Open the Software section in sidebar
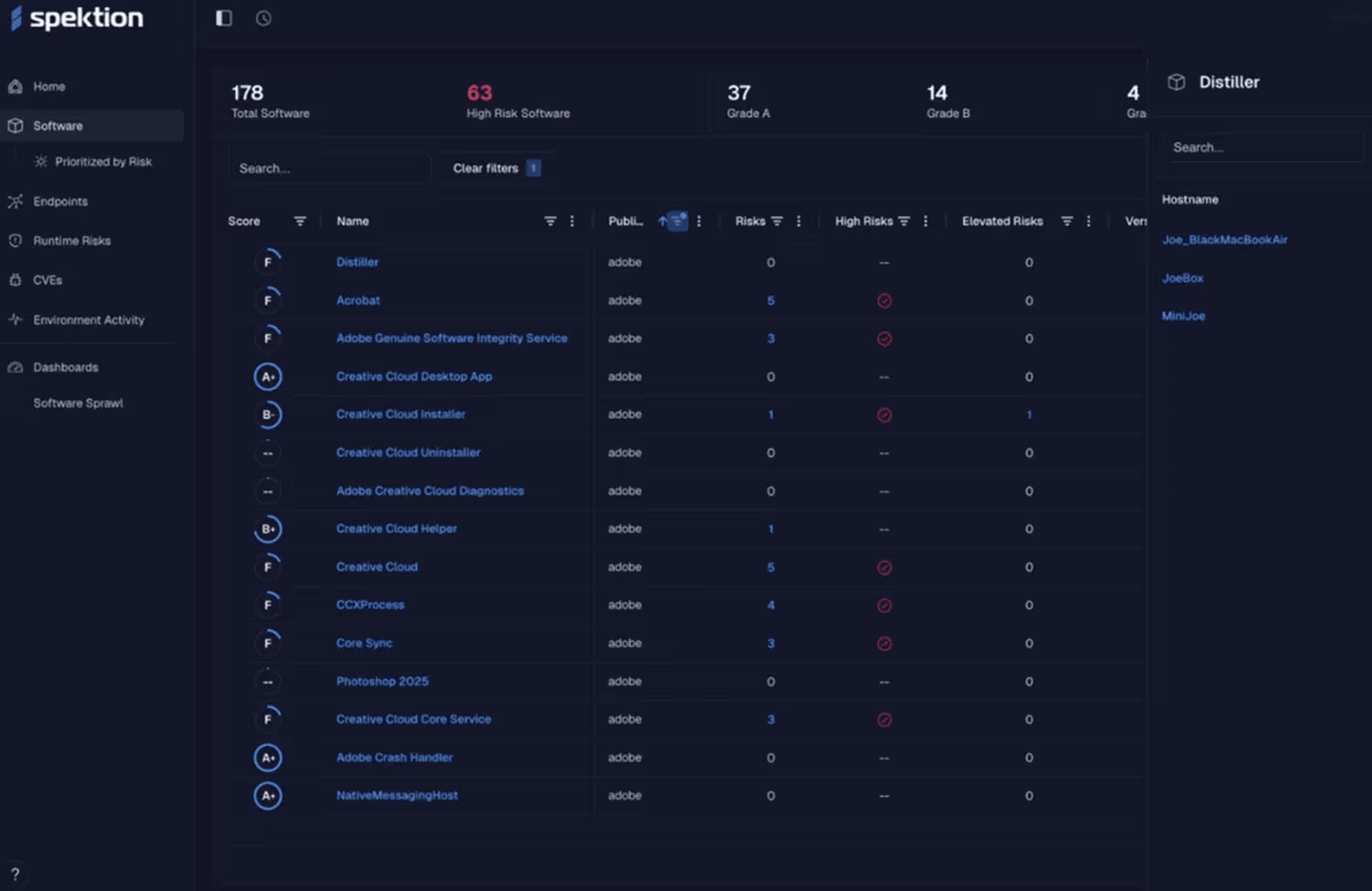This screenshot has height=891, width=1372. (x=58, y=125)
